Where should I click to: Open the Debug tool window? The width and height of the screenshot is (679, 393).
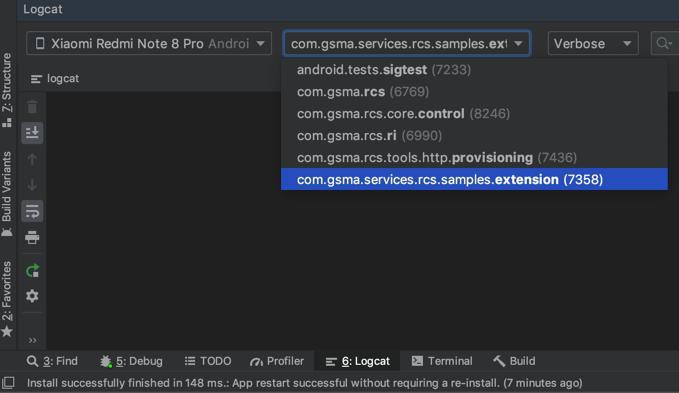click(x=131, y=361)
